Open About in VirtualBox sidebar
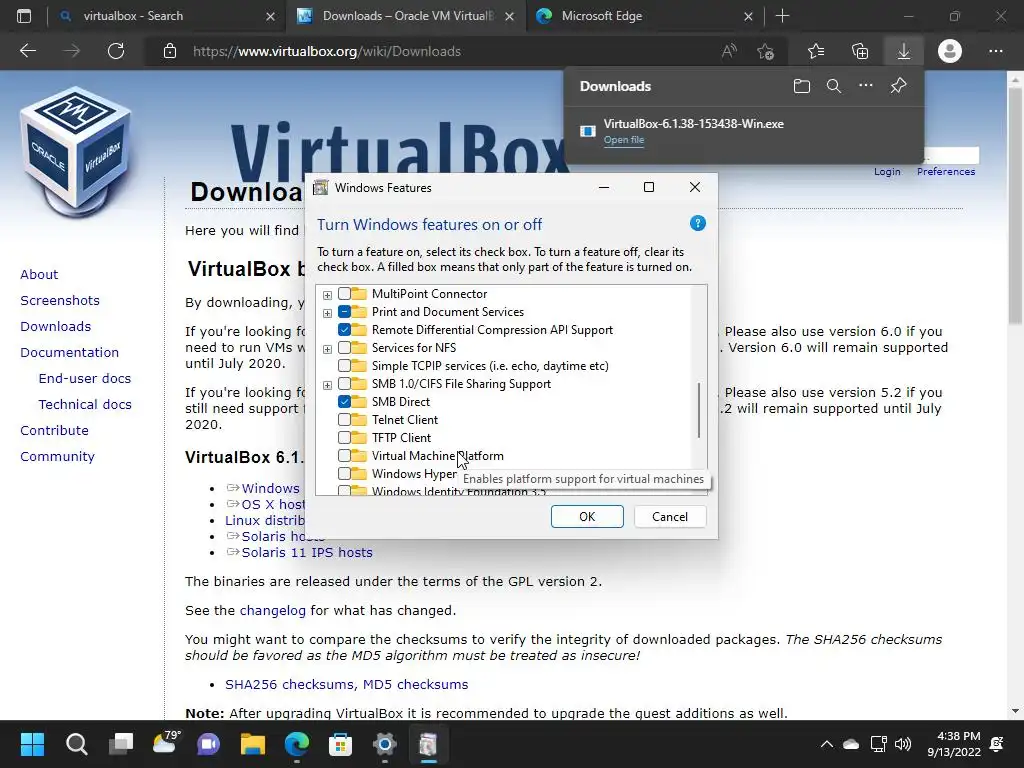 click(39, 274)
